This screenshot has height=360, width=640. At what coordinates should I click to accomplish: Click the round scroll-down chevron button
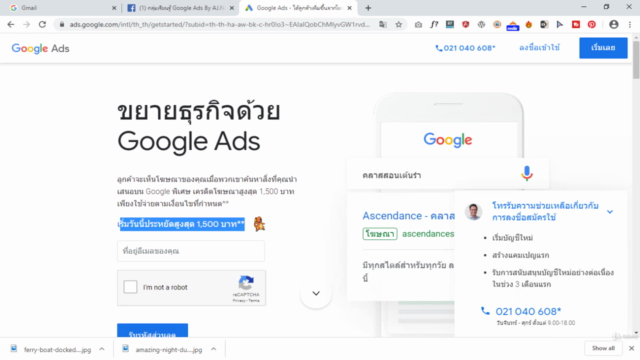[x=316, y=293]
